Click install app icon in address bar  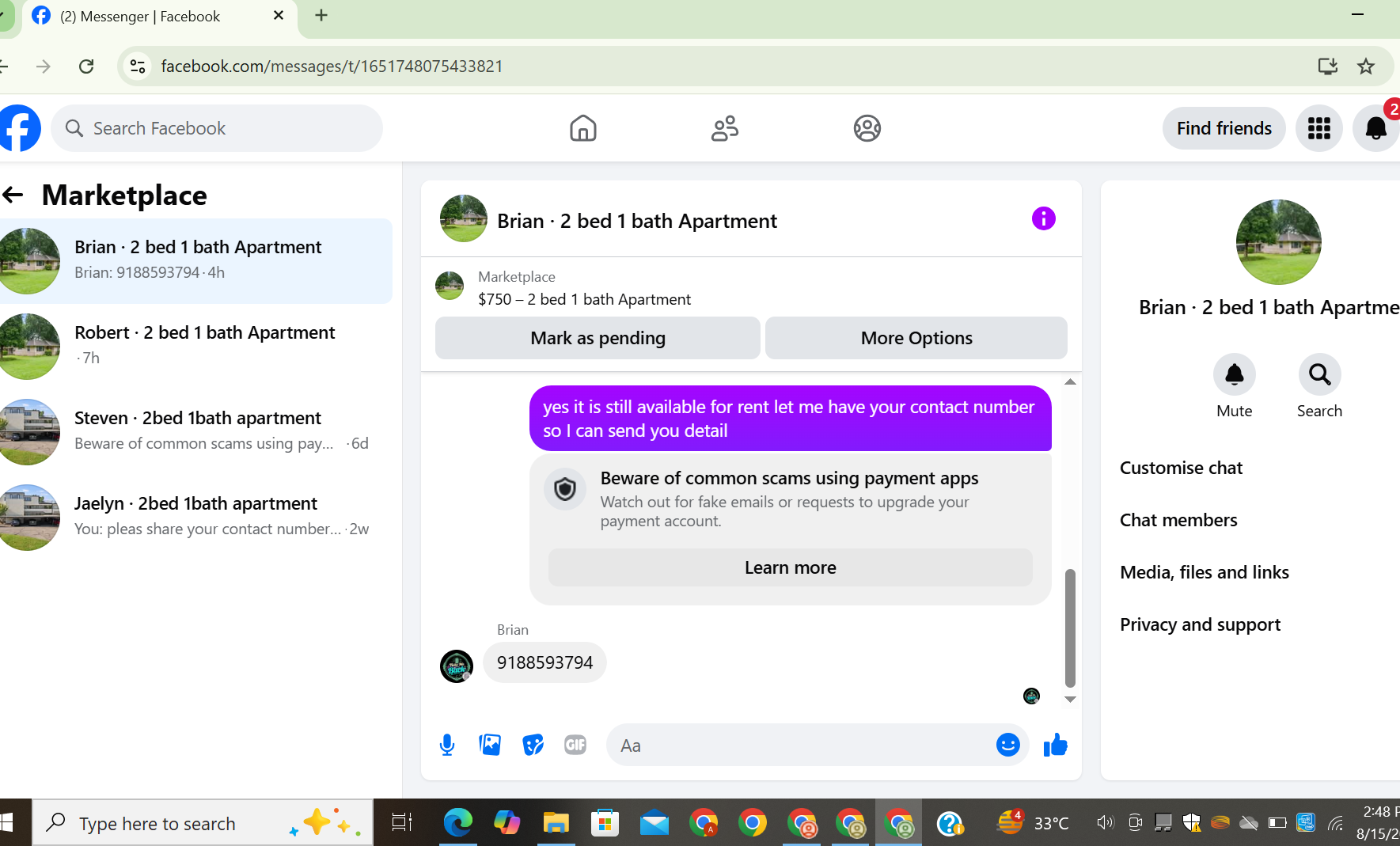click(x=1328, y=66)
